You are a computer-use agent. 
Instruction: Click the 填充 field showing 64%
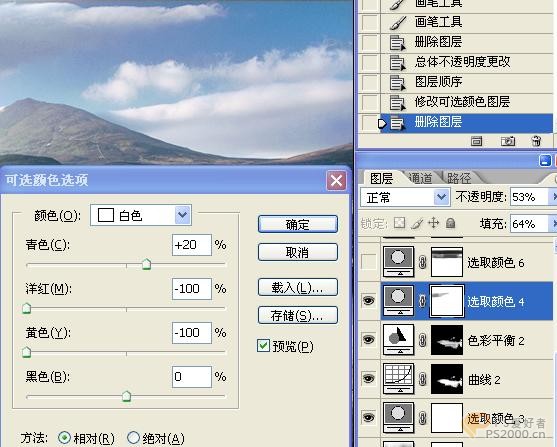(x=529, y=224)
